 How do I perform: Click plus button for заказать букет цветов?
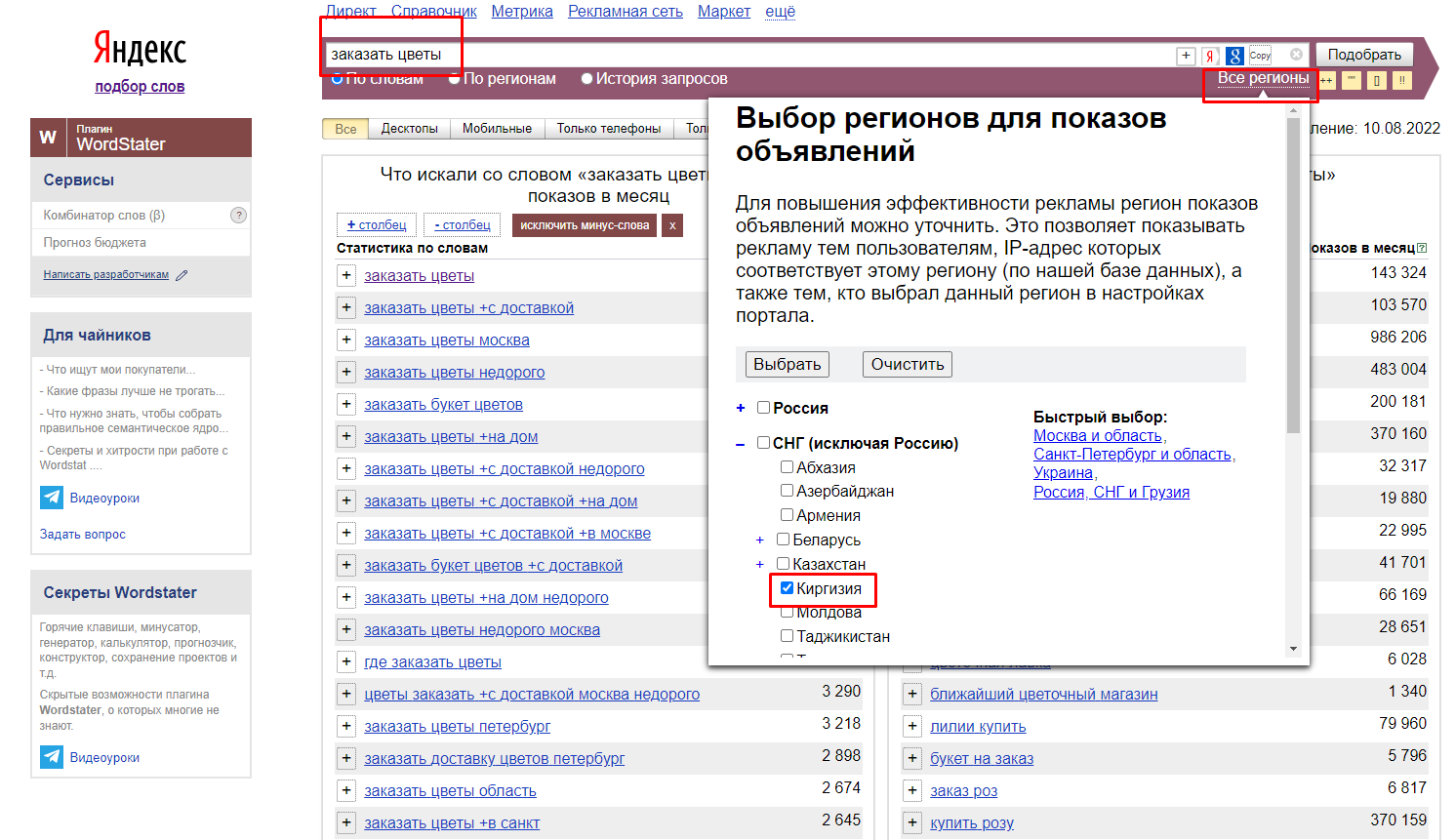tap(346, 405)
